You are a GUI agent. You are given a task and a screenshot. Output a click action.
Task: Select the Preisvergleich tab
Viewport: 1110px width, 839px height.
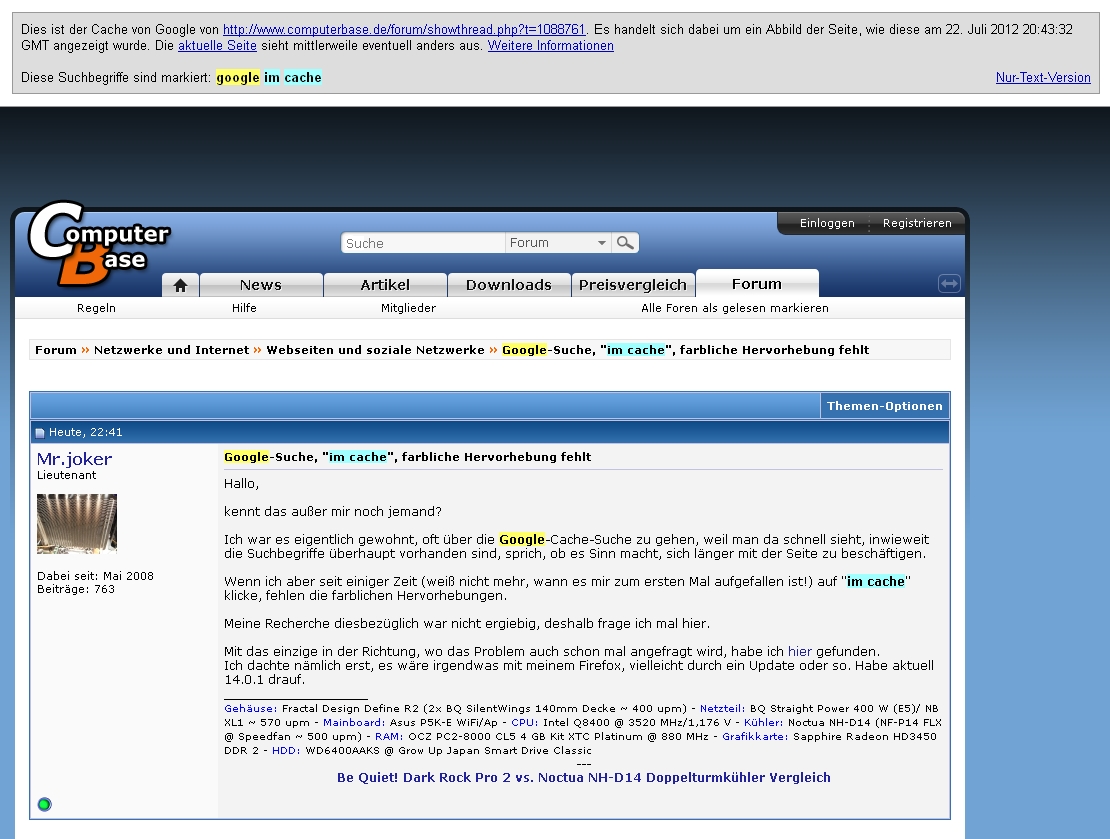(633, 285)
